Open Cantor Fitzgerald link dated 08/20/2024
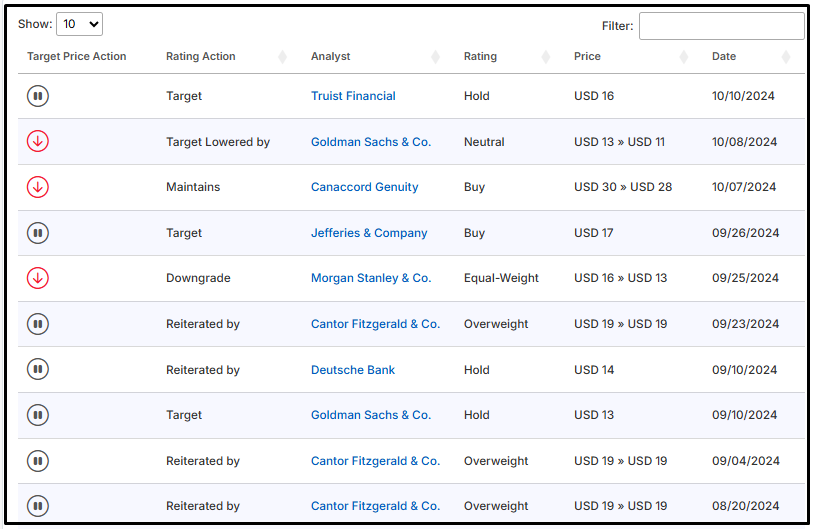This screenshot has height=529, width=815. point(375,506)
